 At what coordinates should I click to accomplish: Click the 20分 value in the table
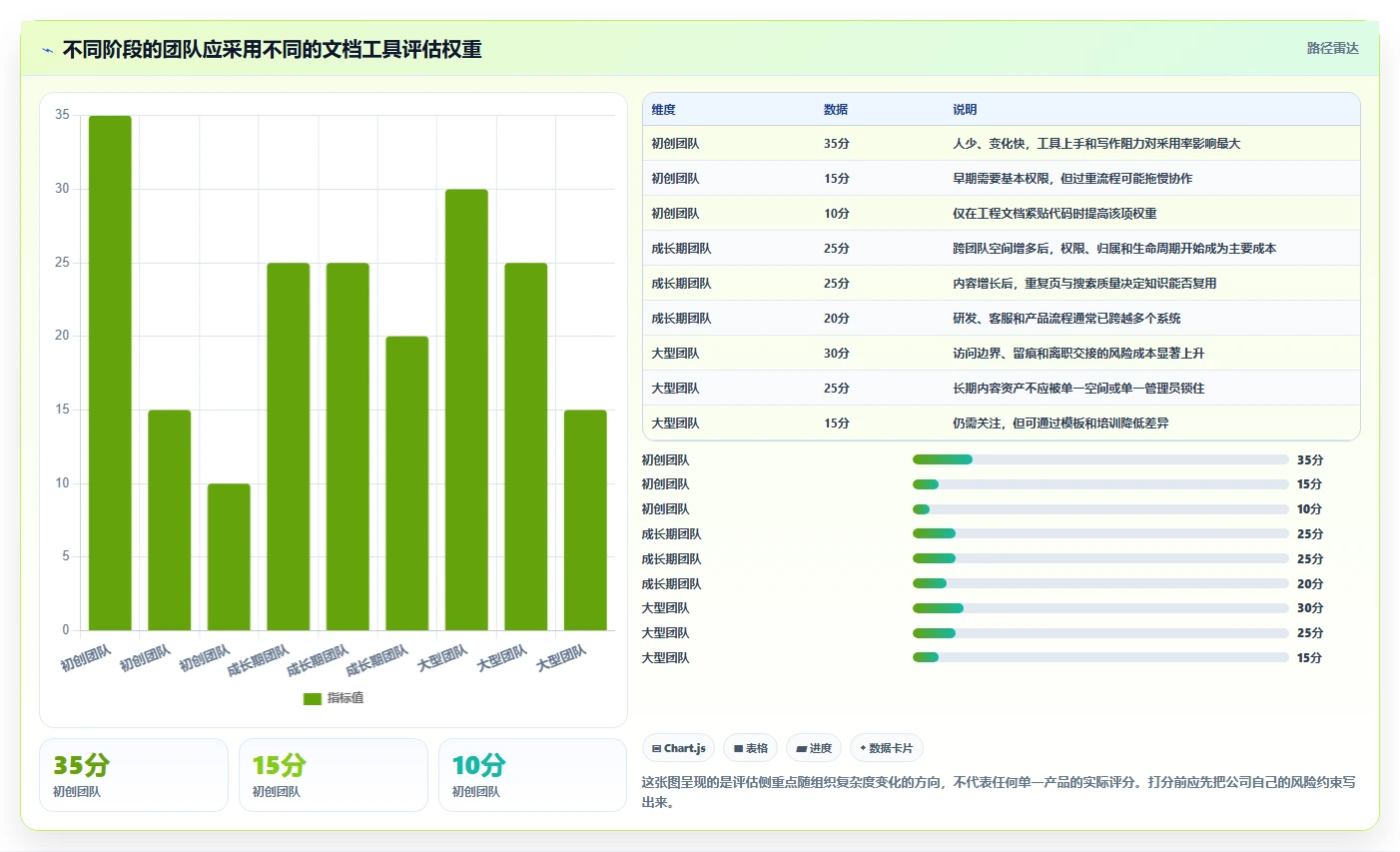pyautogui.click(x=837, y=319)
